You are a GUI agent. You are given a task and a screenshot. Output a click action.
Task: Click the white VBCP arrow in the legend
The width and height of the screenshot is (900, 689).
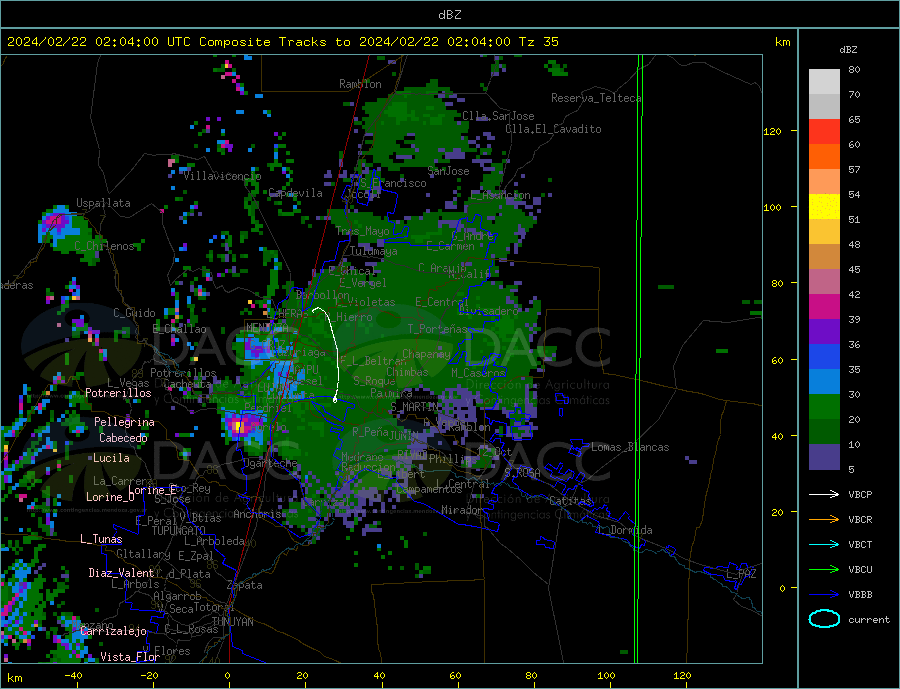pyautogui.click(x=824, y=494)
